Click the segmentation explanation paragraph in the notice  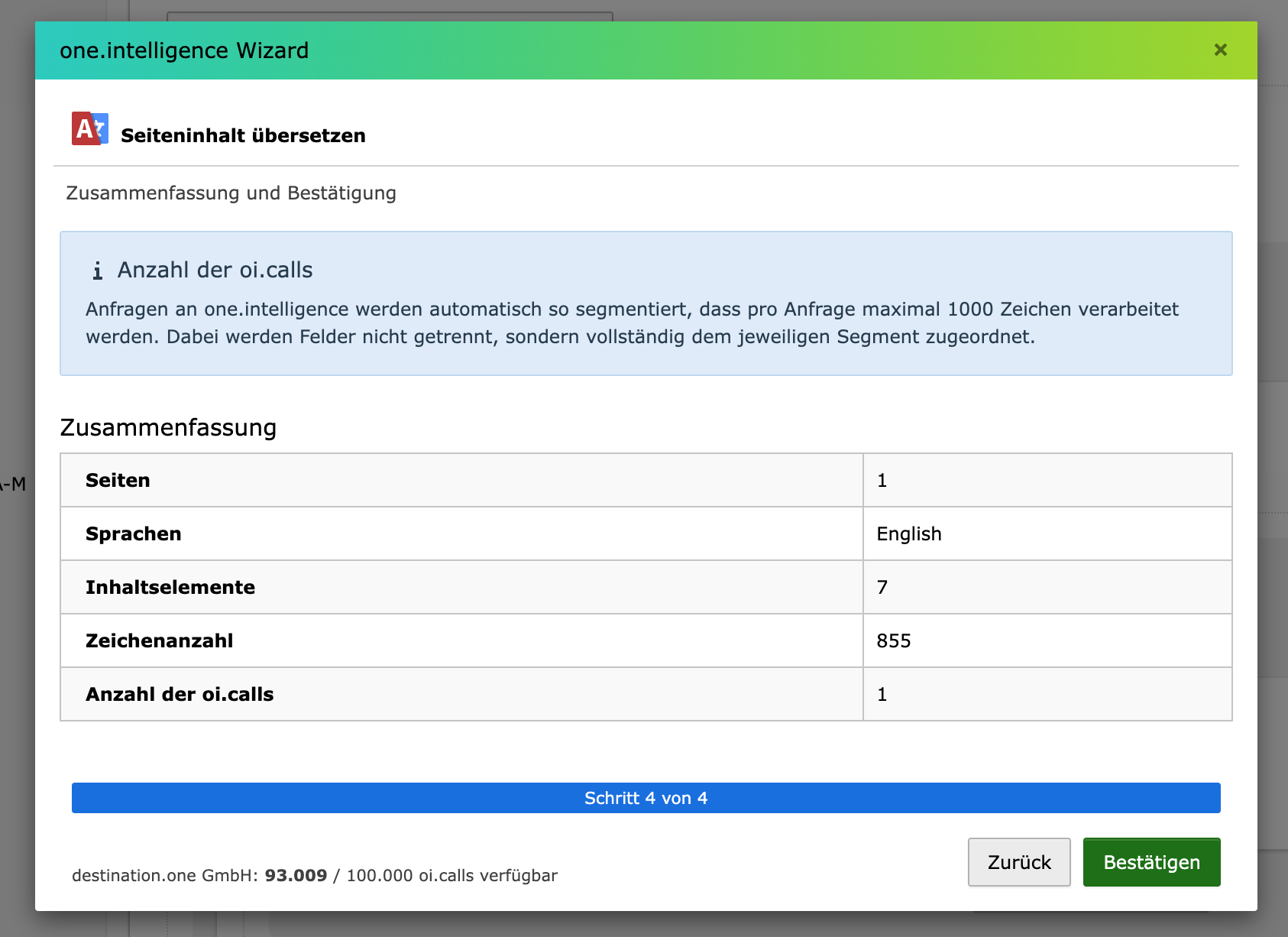[x=632, y=323]
